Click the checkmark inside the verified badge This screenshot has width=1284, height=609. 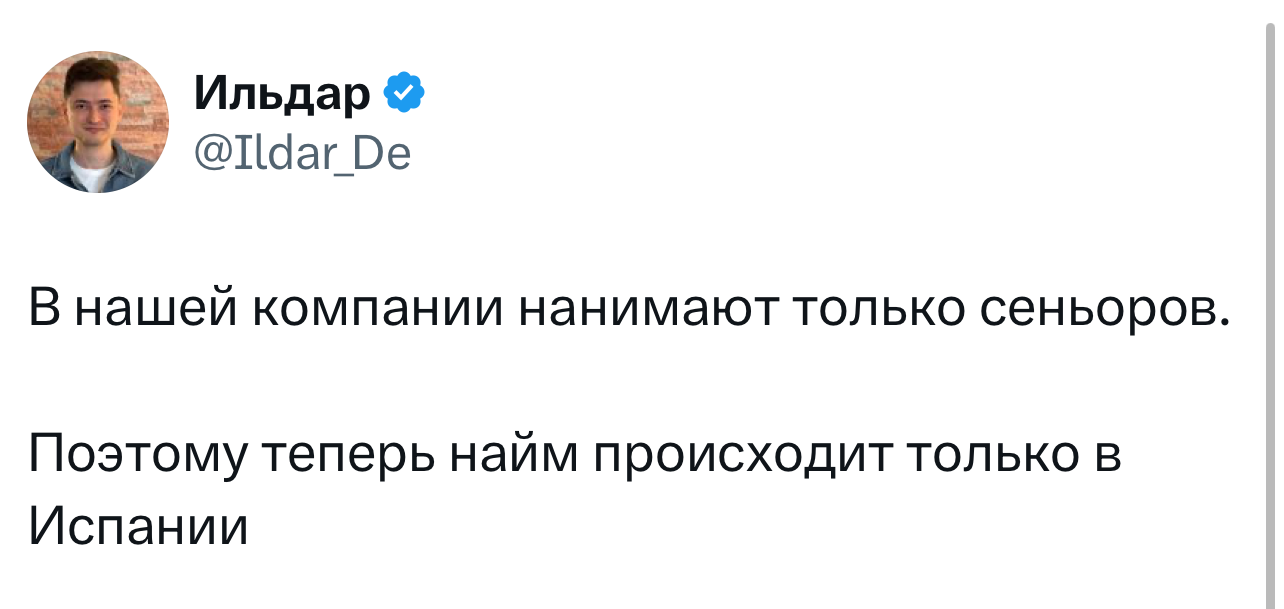click(405, 94)
